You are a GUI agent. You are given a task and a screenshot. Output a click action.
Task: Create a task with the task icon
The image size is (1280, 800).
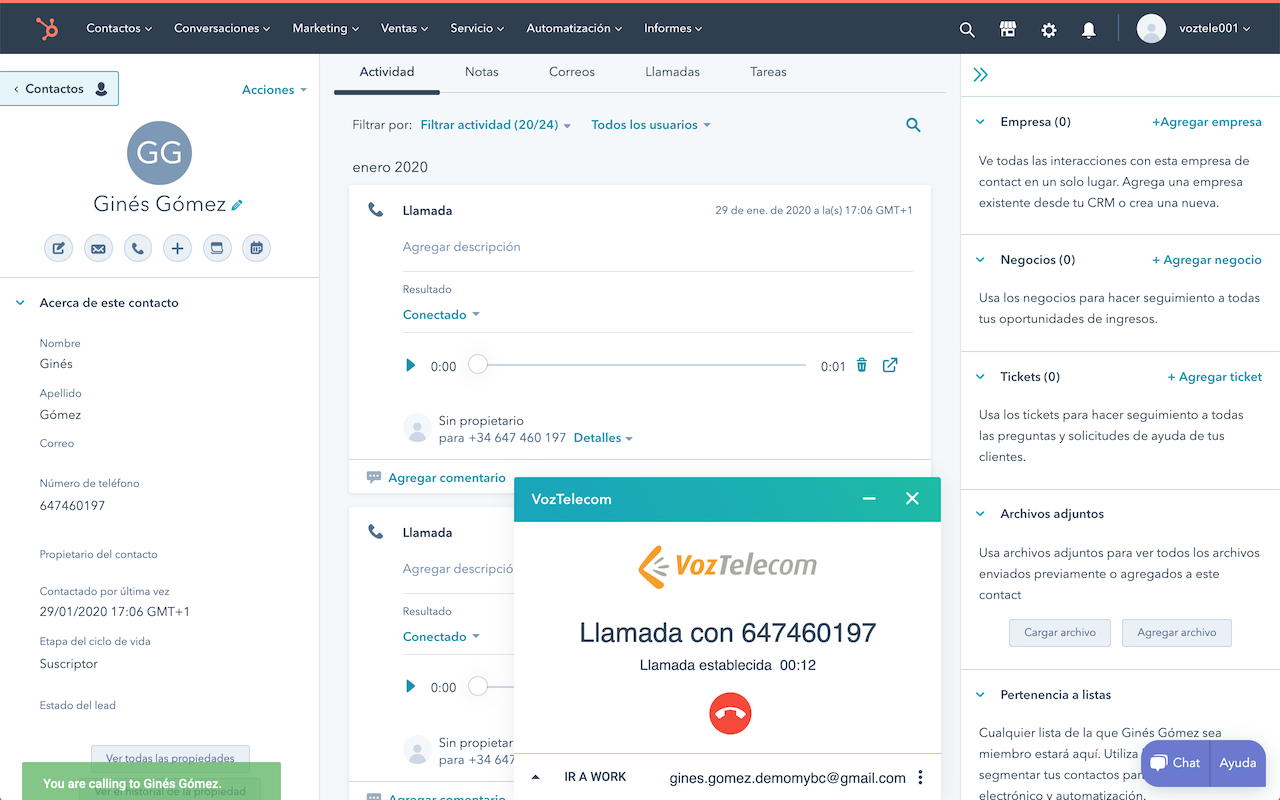217,248
